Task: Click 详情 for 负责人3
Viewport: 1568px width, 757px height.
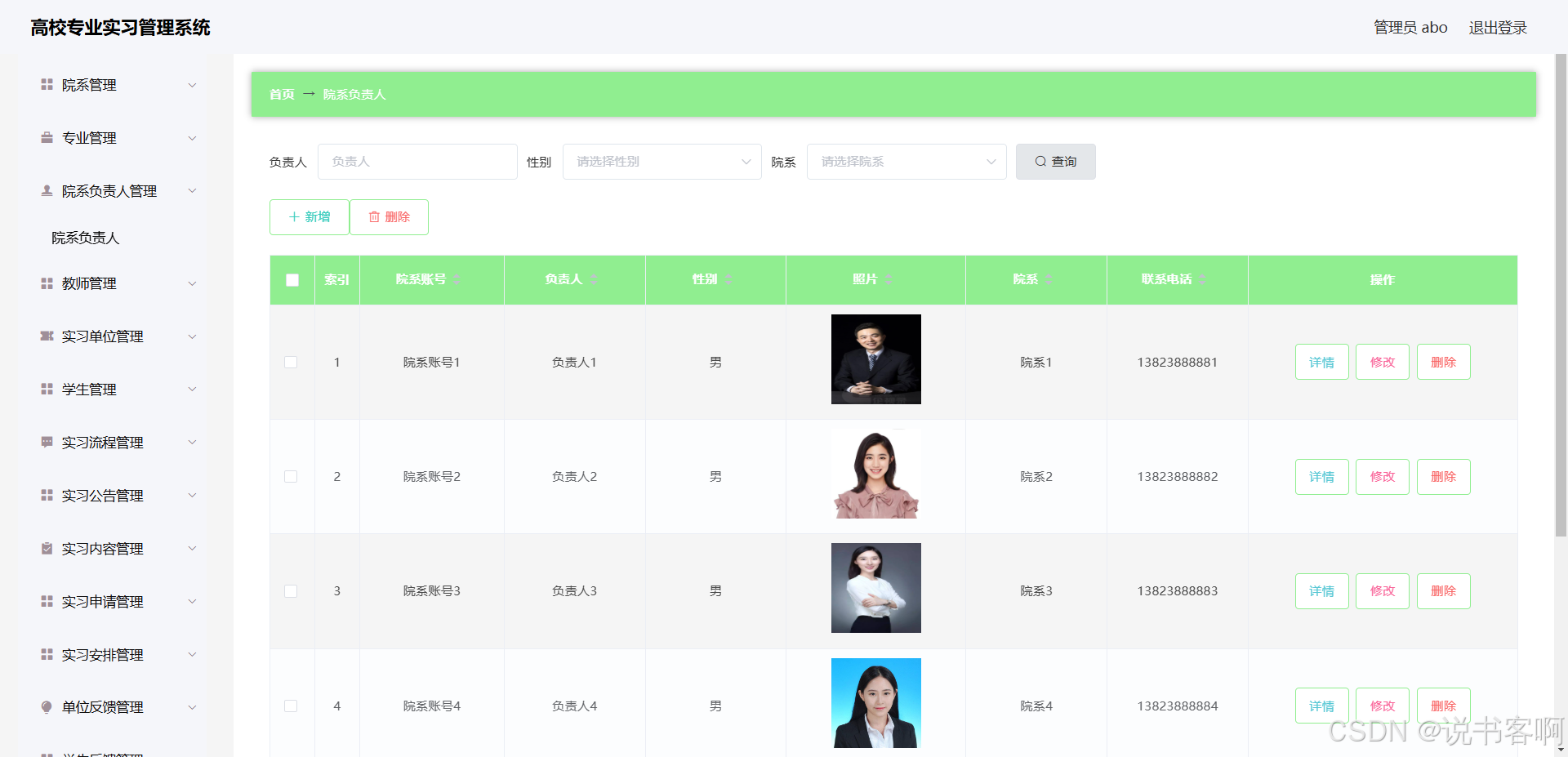Action: point(1322,591)
